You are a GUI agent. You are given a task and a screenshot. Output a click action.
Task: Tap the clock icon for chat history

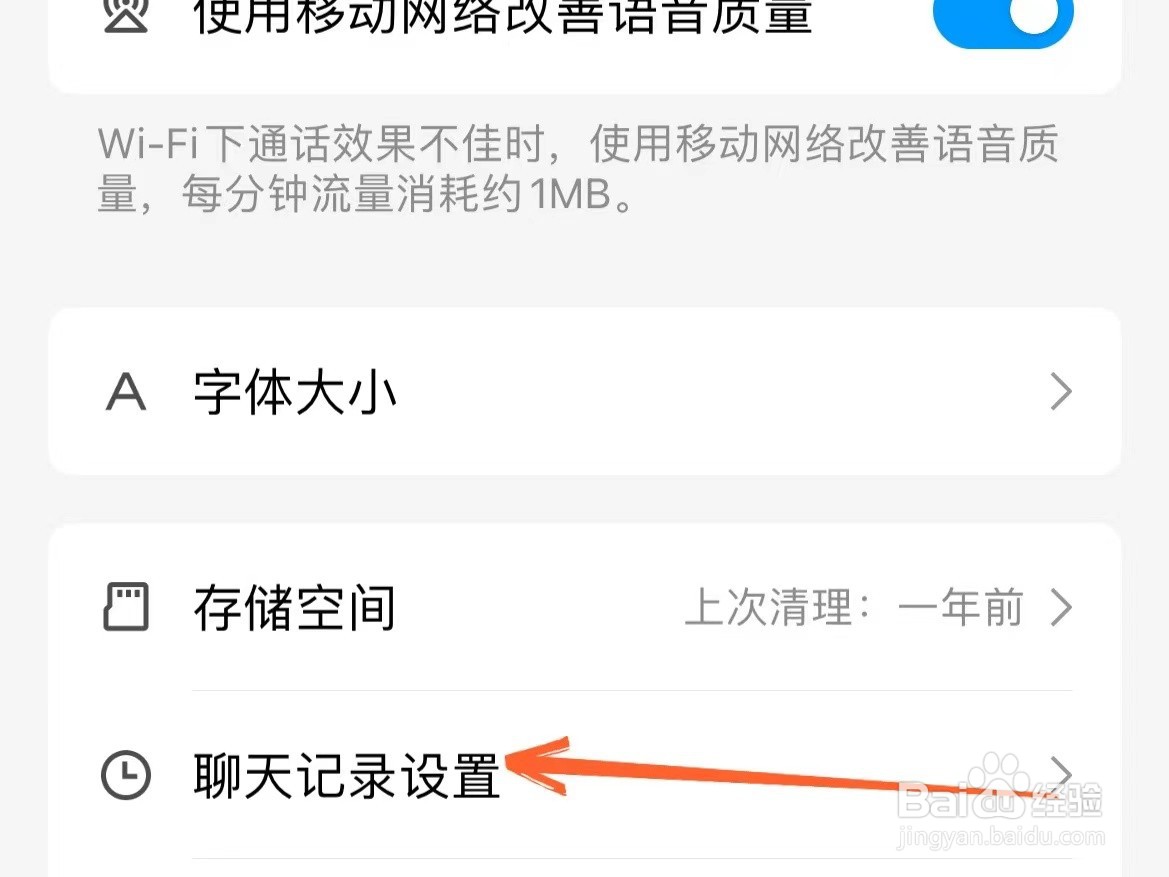(125, 774)
